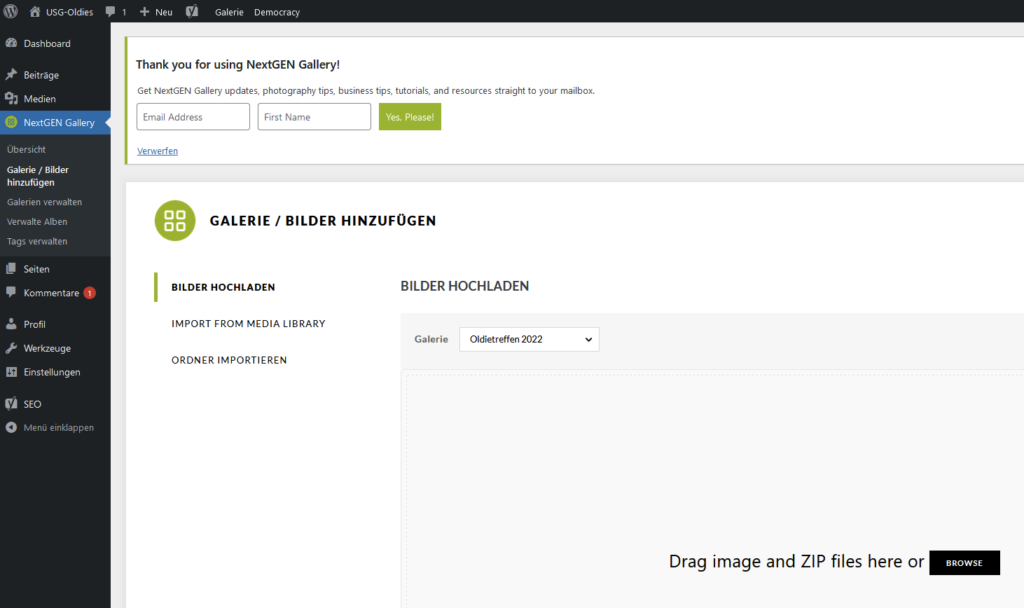
Task: Click the Profil user icon
Action: (11, 324)
